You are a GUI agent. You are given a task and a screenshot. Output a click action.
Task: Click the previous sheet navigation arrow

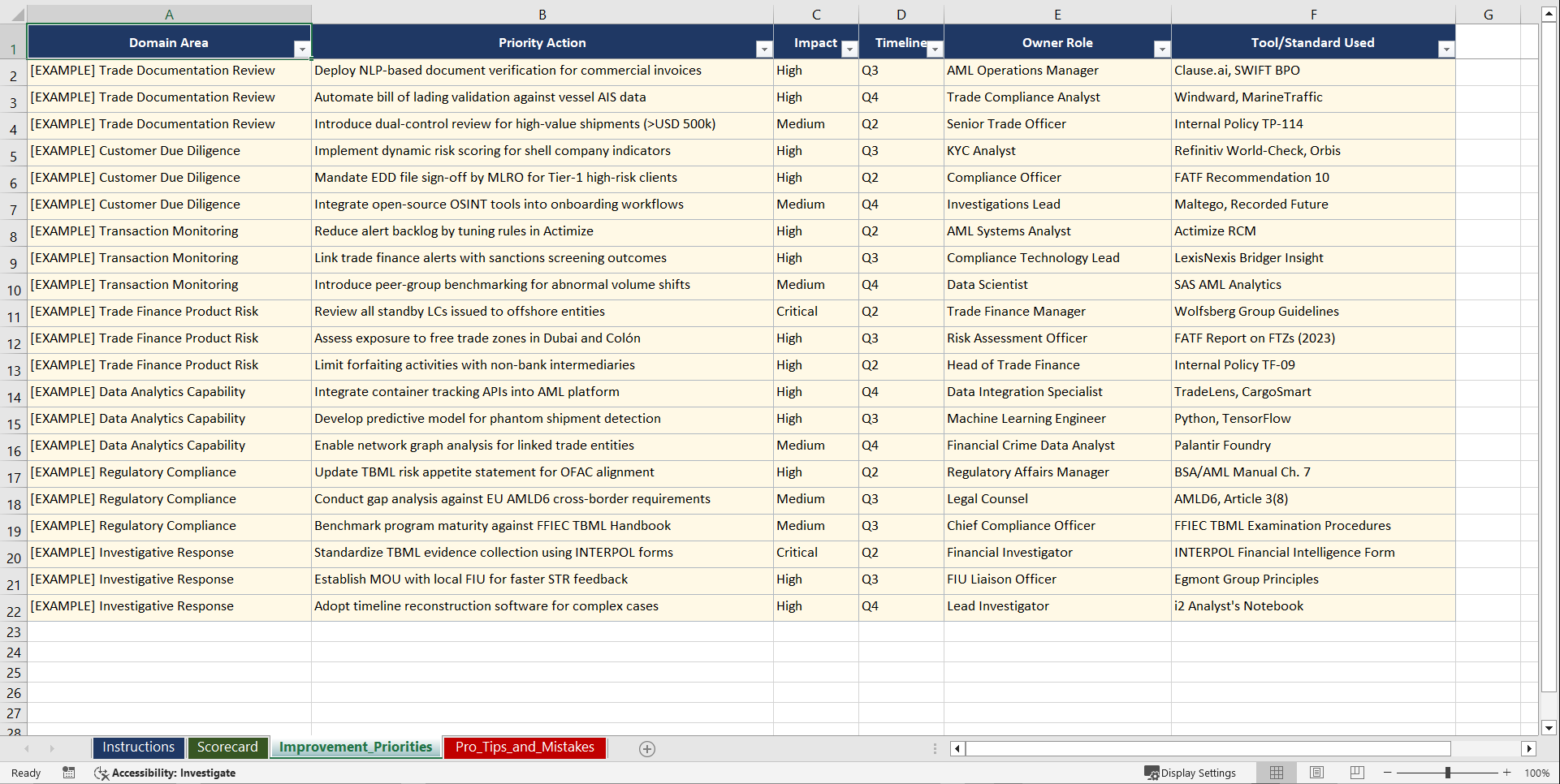point(28,748)
